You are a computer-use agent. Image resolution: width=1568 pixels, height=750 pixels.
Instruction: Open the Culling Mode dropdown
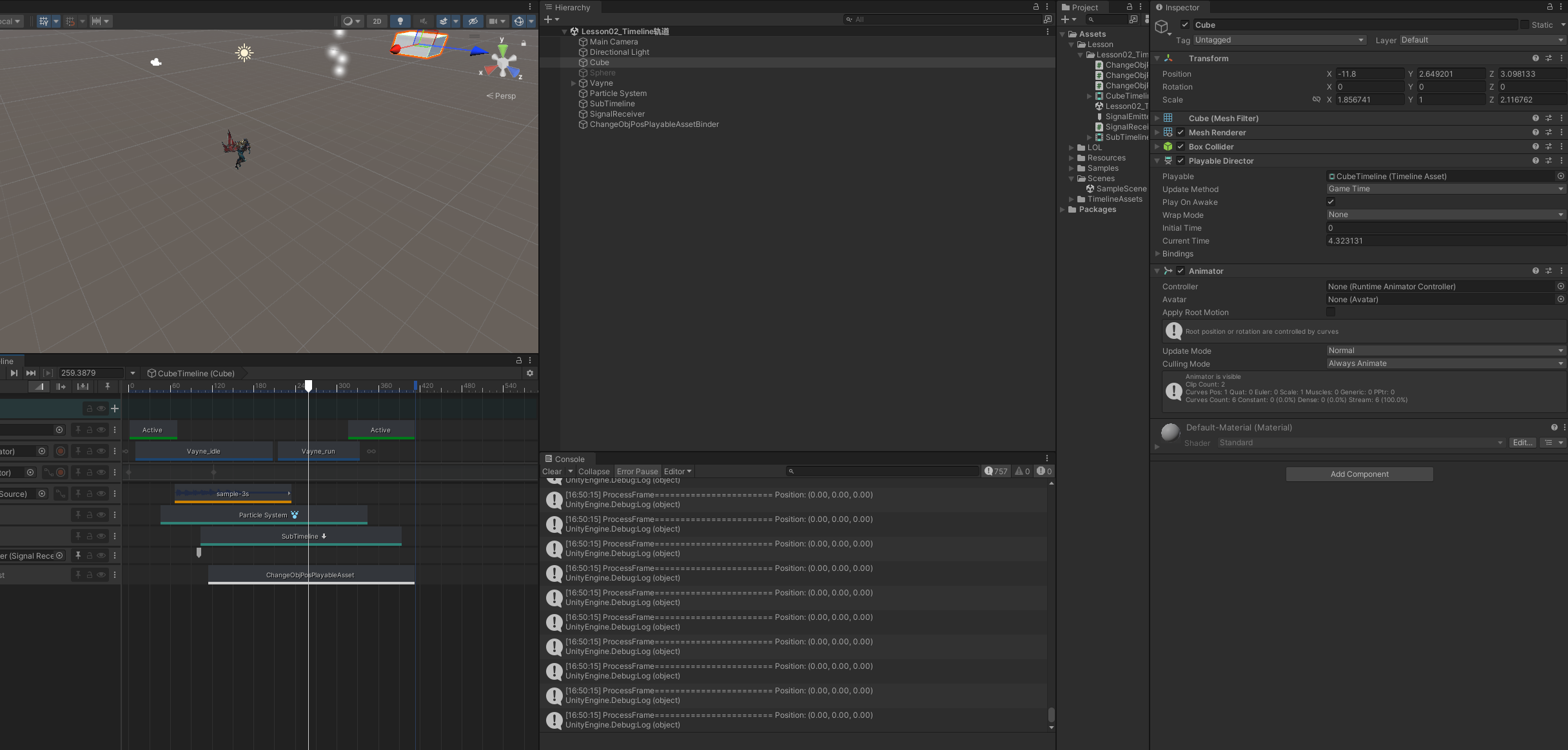(1444, 363)
